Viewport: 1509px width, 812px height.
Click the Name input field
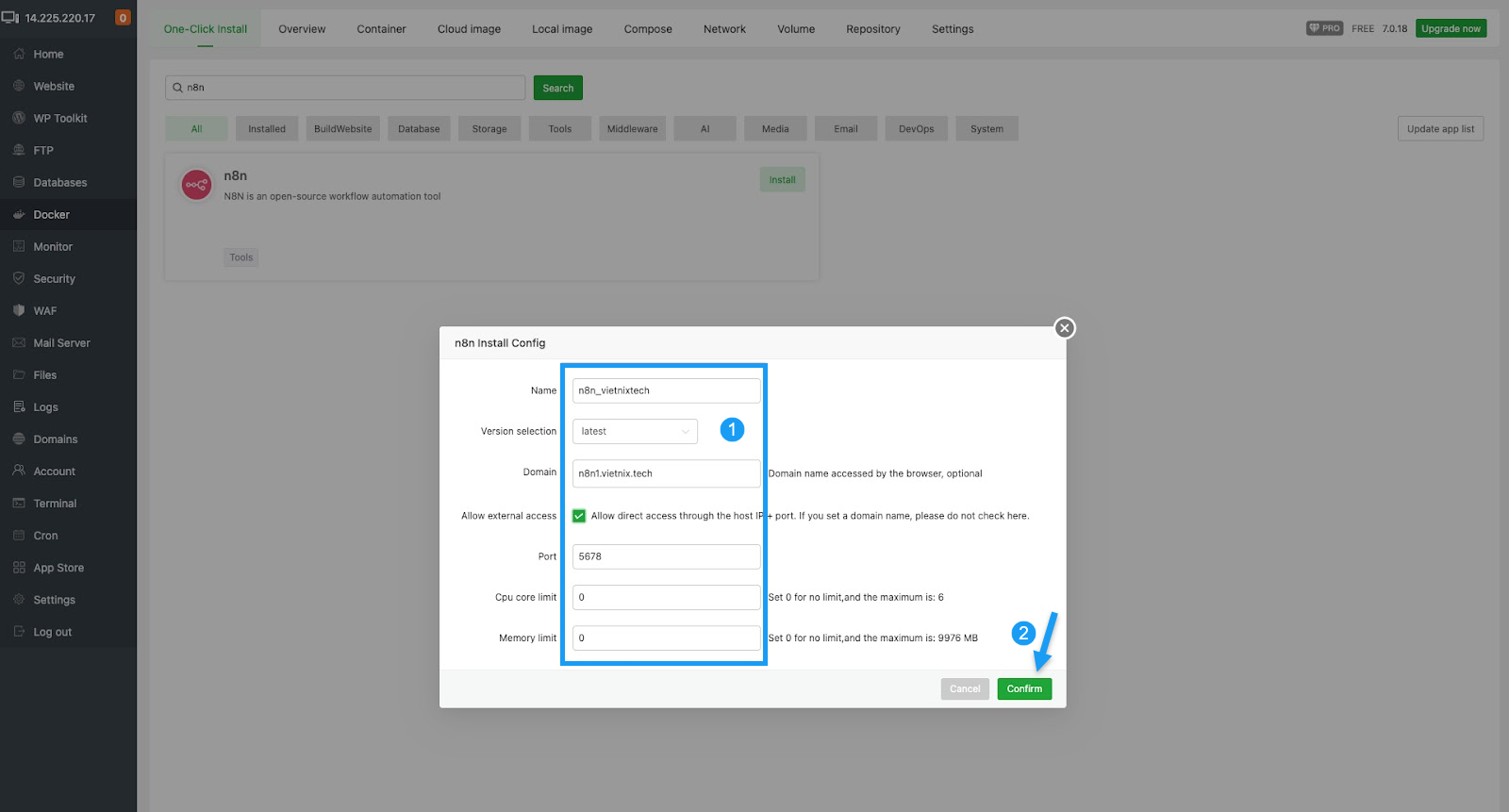click(666, 390)
